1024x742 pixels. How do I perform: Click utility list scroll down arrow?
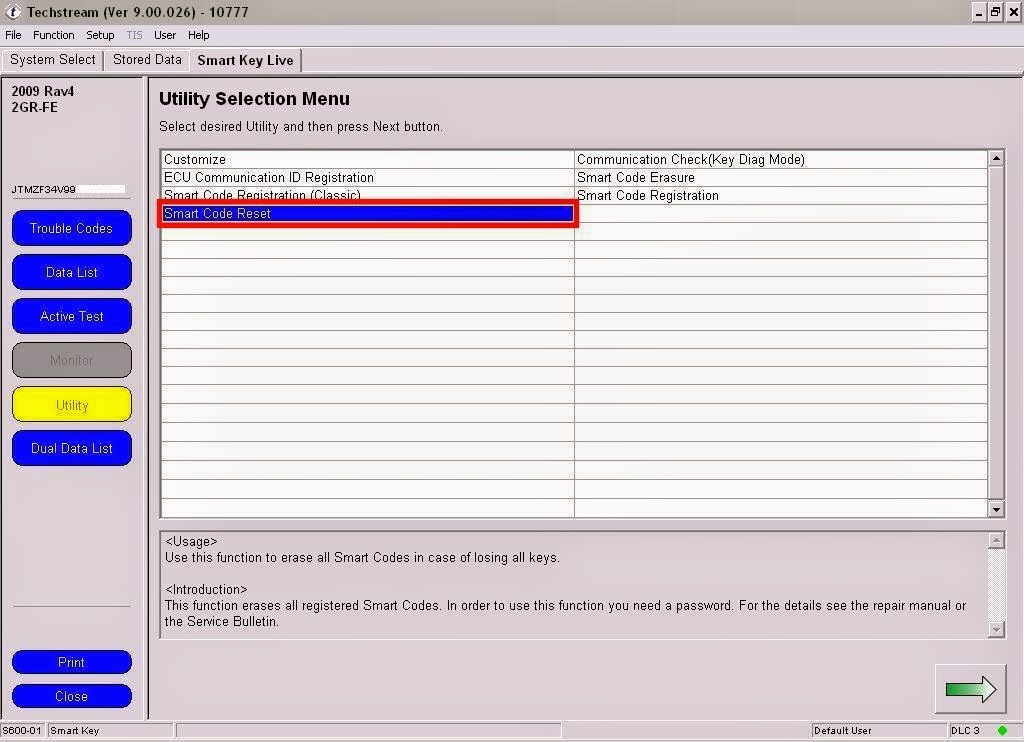pos(996,509)
